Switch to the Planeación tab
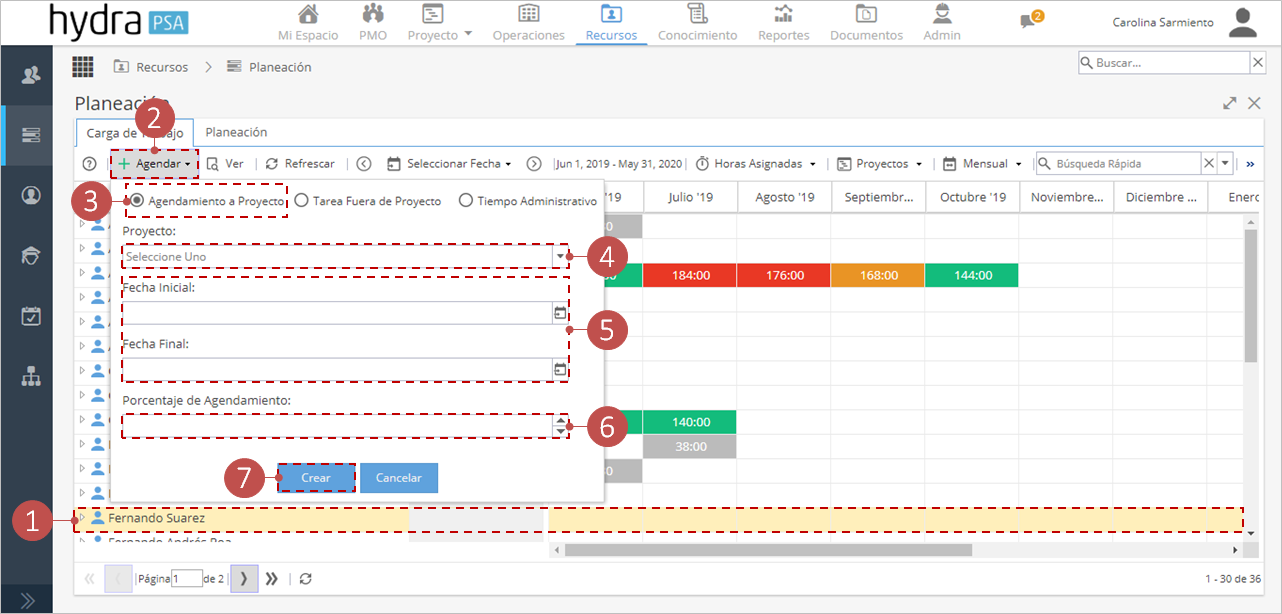 pos(236,132)
